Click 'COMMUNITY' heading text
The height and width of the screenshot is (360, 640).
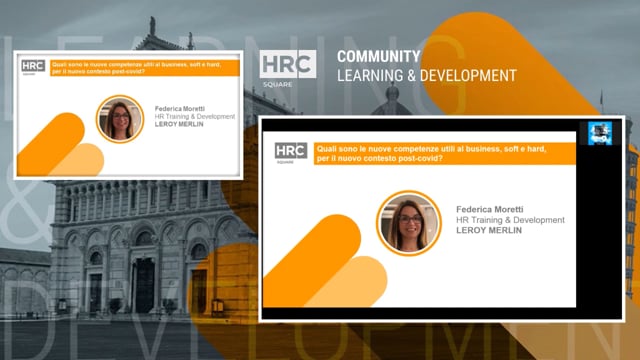pyautogui.click(x=378, y=57)
